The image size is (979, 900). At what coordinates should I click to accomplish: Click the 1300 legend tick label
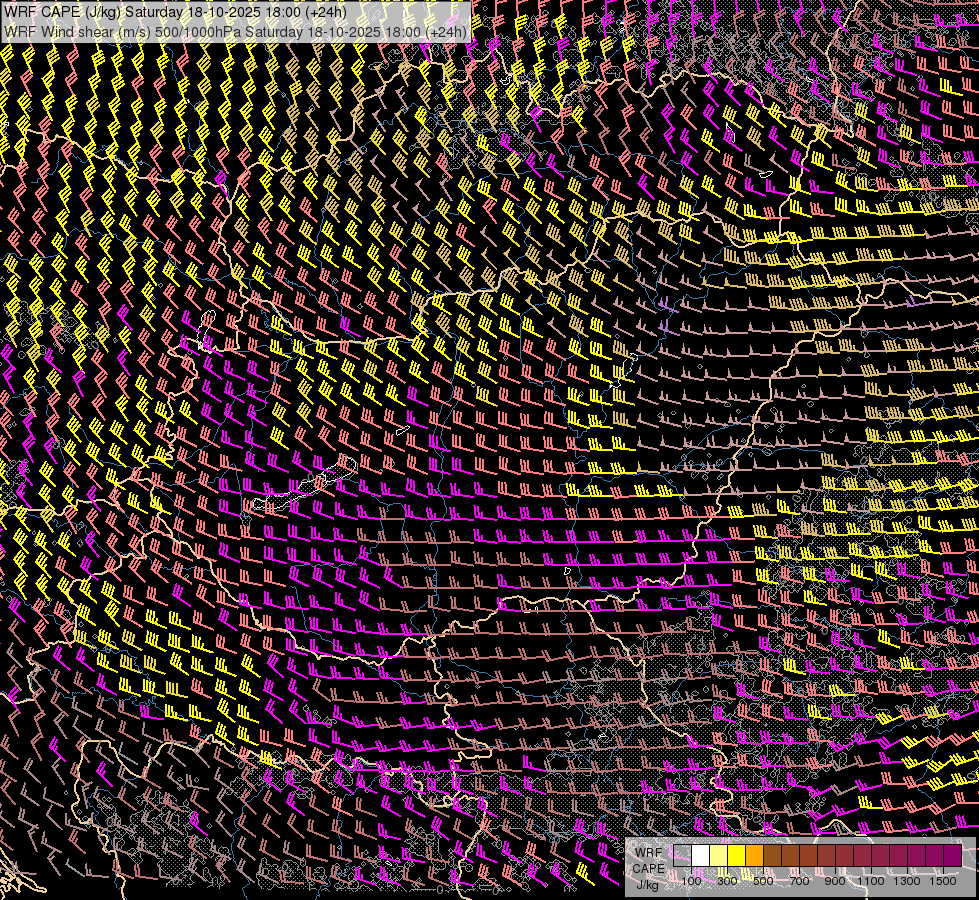[907, 881]
